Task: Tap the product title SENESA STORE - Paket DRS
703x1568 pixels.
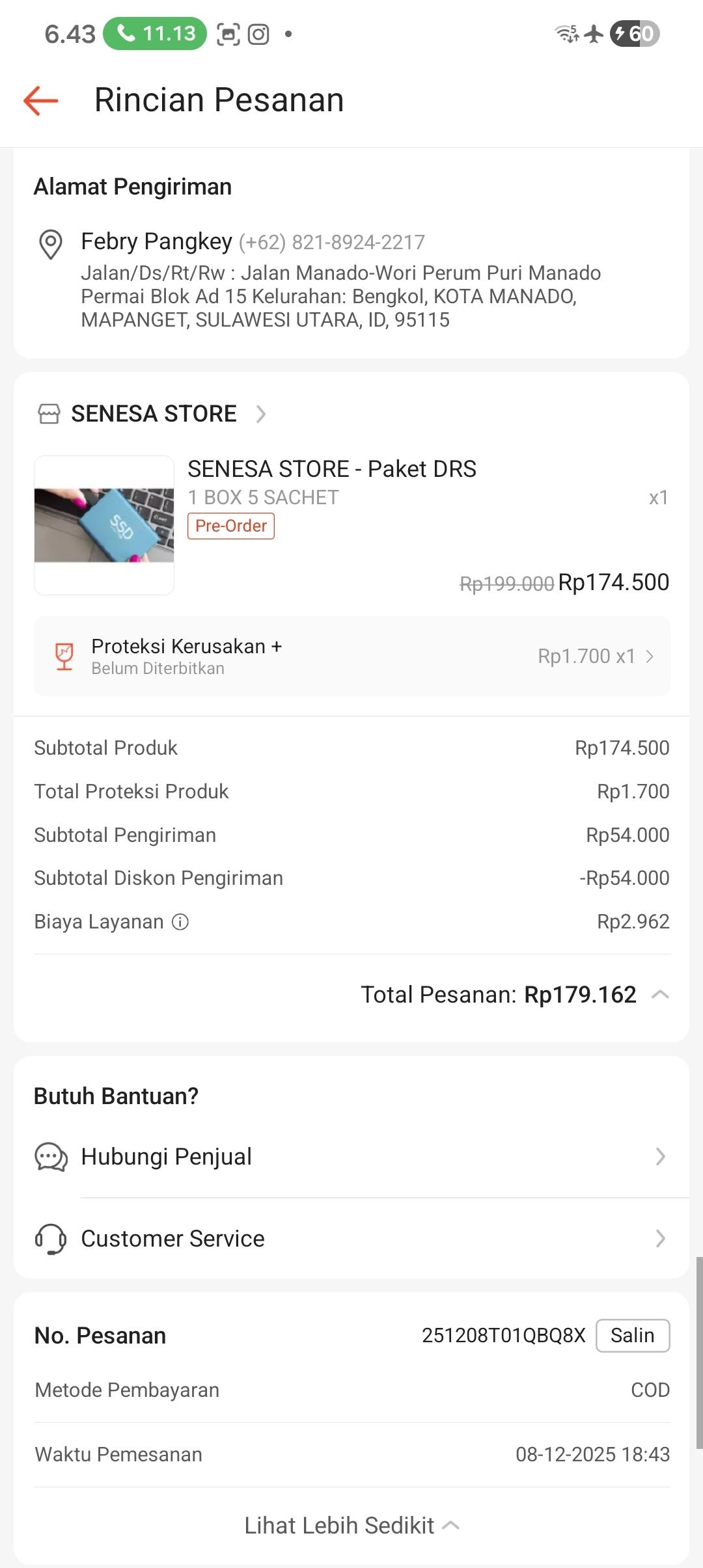Action: coord(332,469)
